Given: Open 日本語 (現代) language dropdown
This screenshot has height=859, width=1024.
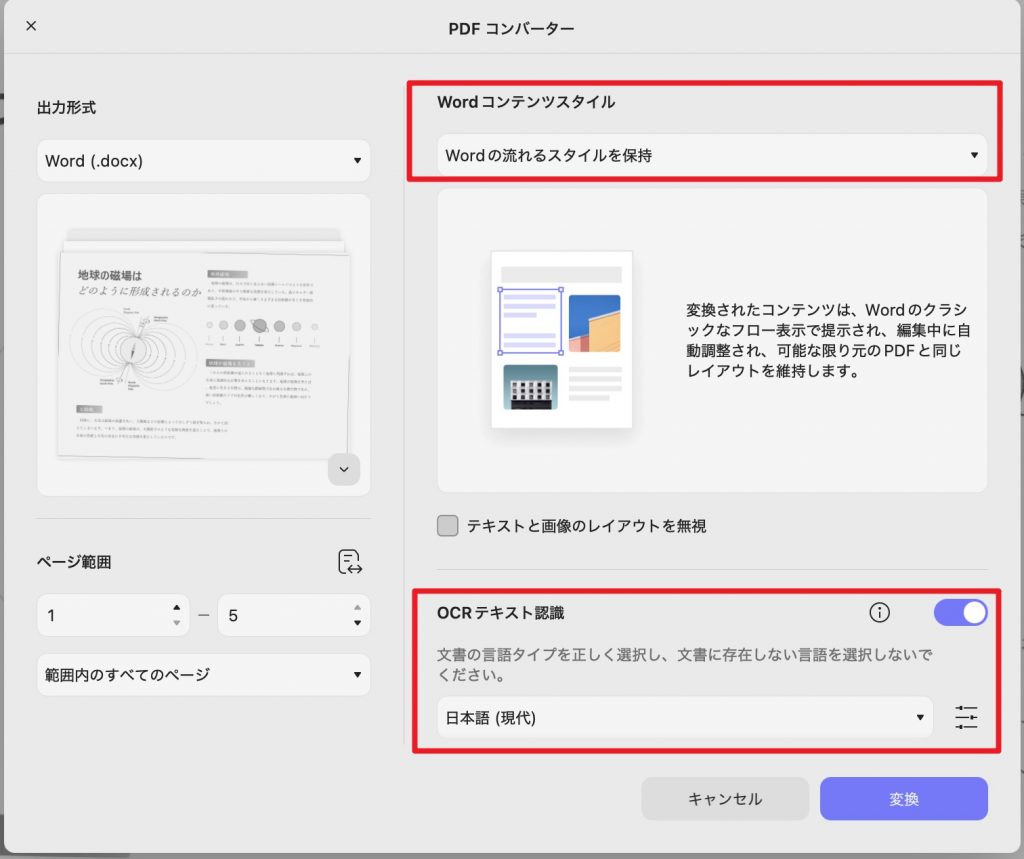Looking at the screenshot, I should [685, 717].
